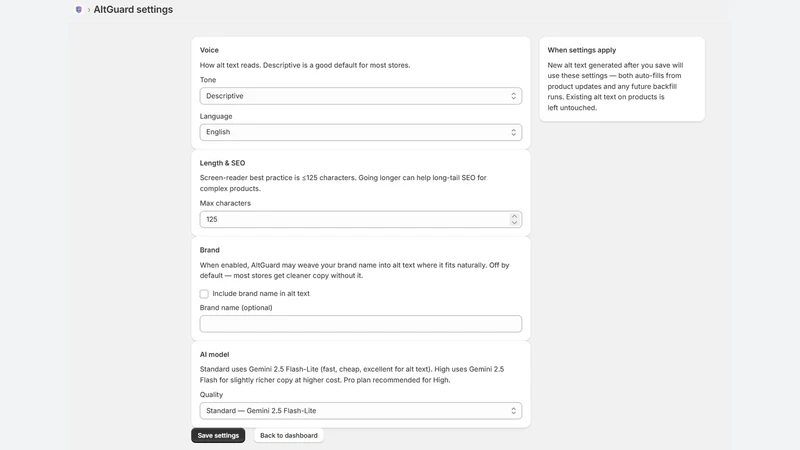Click the Brand section heading
The height and width of the screenshot is (450, 800).
[x=210, y=250]
